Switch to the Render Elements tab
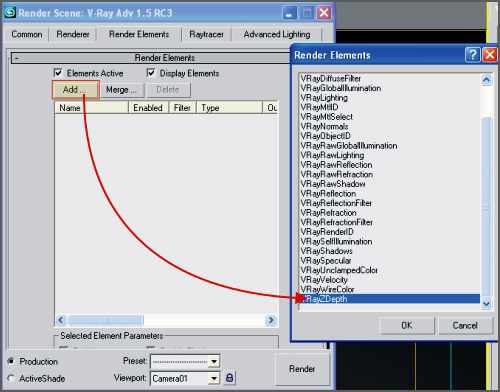The image size is (500, 392). [139, 34]
